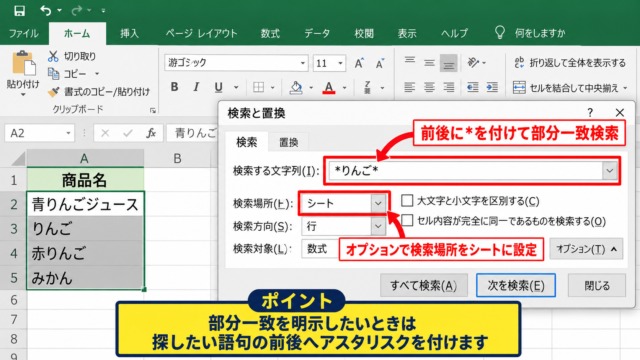The image size is (640, 360).
Task: Open the 検索方向 行 dropdown
Action: pyautogui.click(x=378, y=226)
